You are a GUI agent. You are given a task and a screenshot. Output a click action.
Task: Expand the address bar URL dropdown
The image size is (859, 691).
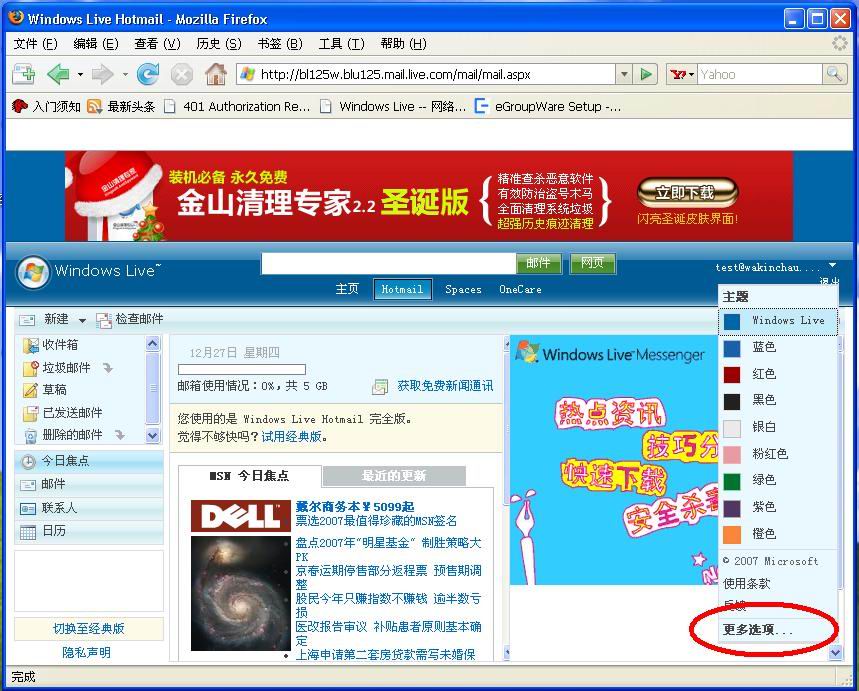[623, 74]
